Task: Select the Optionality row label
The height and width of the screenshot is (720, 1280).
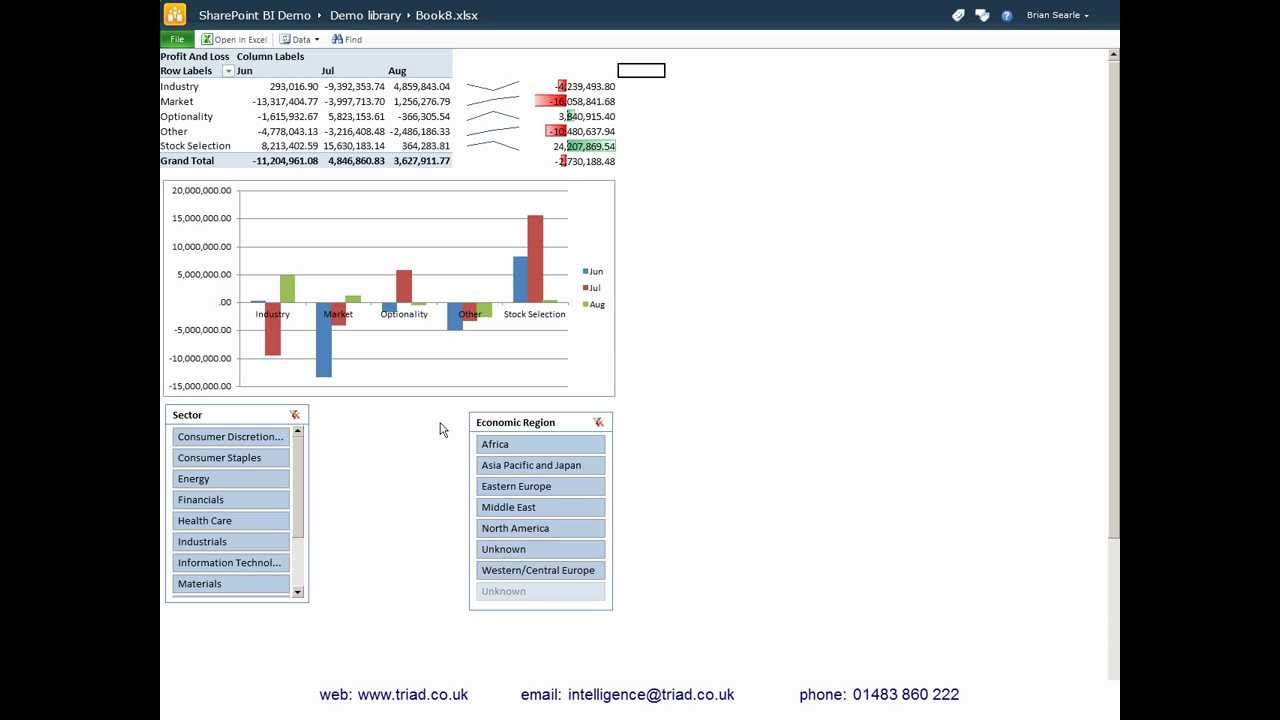Action: coord(187,117)
